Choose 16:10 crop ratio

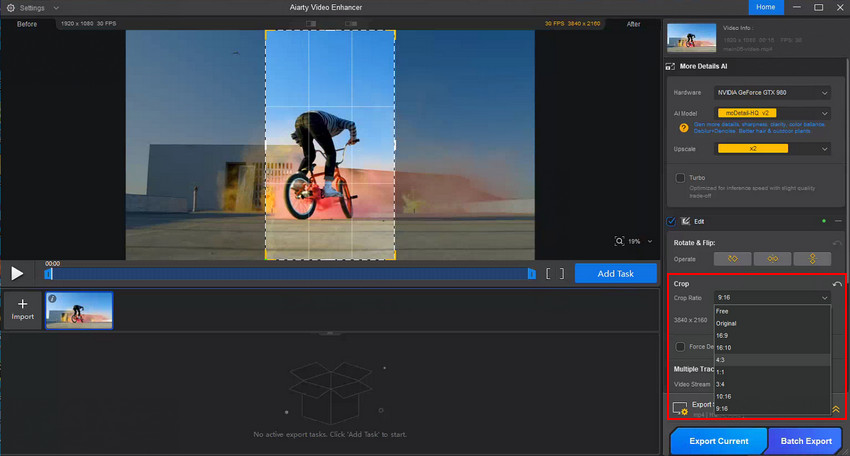772,348
